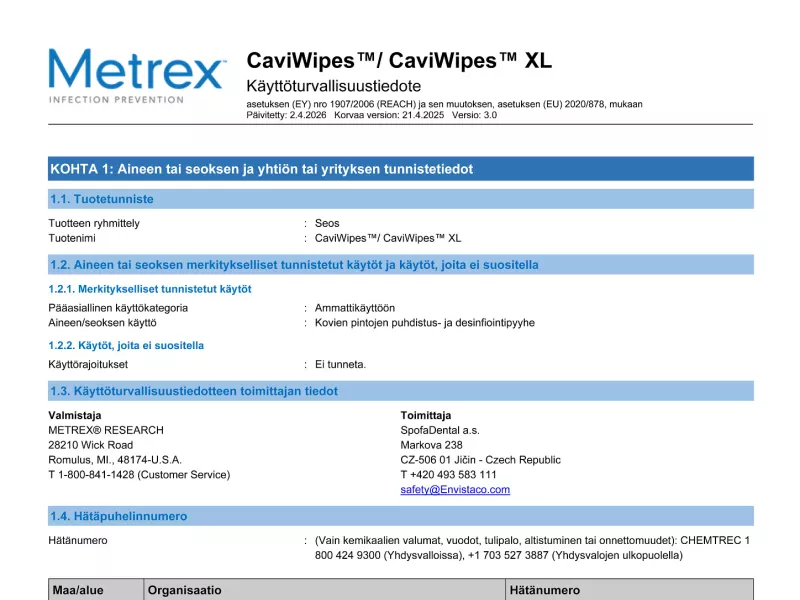The height and width of the screenshot is (600, 800).
Task: Select SpofaDental a.s.
Action: pyautogui.click(x=440, y=430)
